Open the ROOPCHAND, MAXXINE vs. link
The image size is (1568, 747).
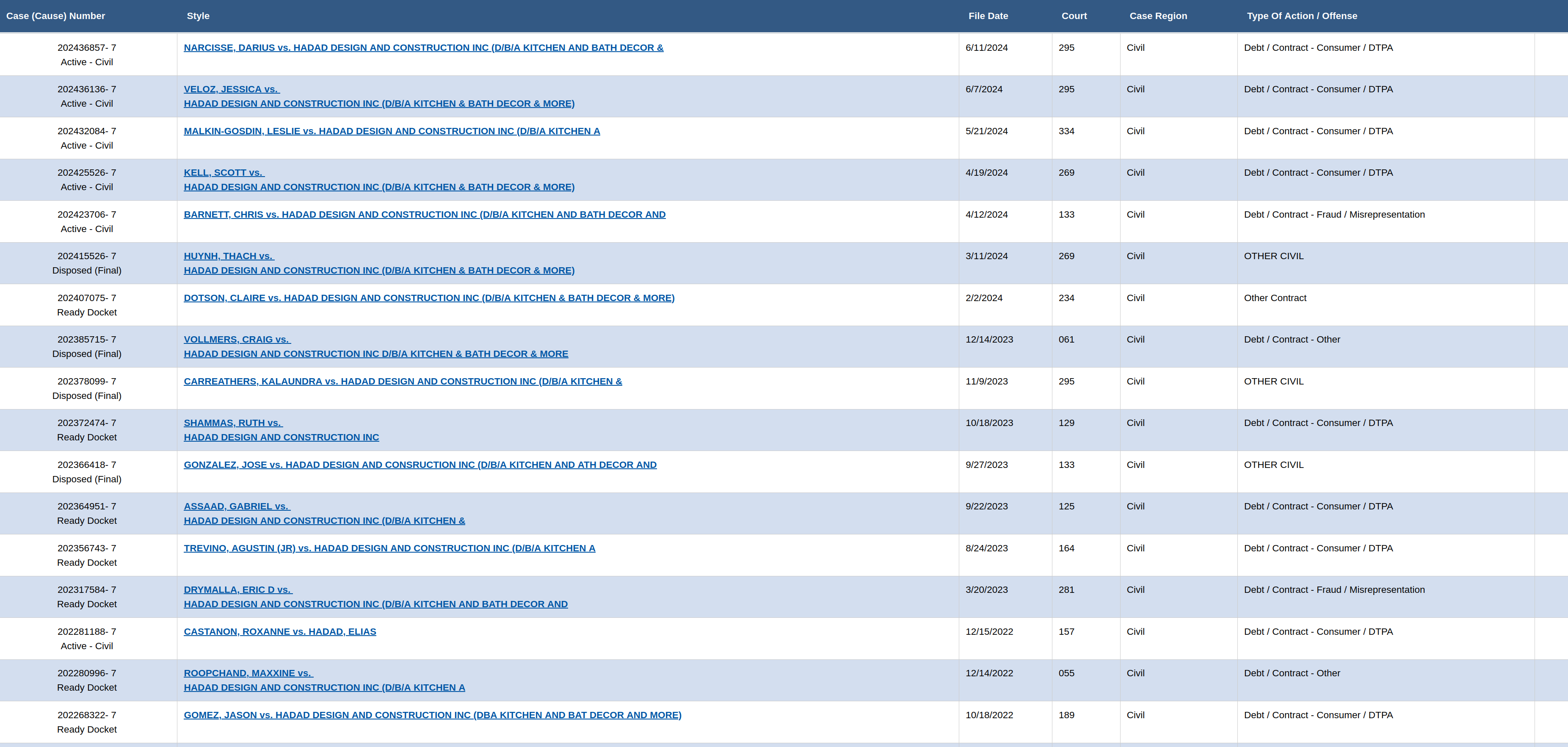(248, 673)
